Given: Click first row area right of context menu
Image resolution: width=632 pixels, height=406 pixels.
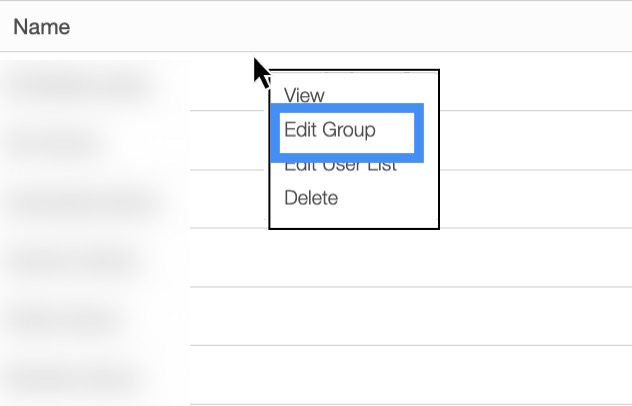Looking at the screenshot, I should [x=535, y=82].
